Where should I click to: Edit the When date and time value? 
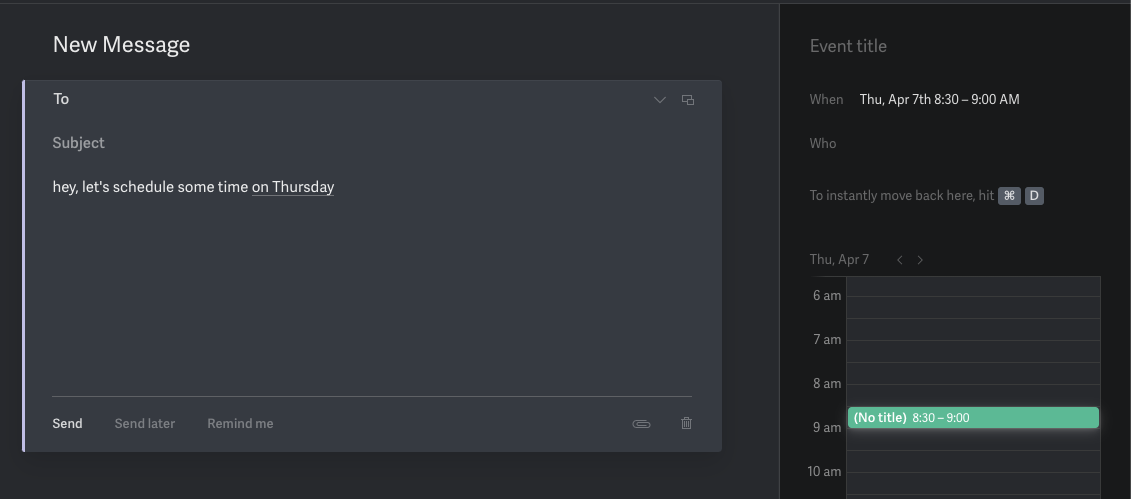point(939,99)
